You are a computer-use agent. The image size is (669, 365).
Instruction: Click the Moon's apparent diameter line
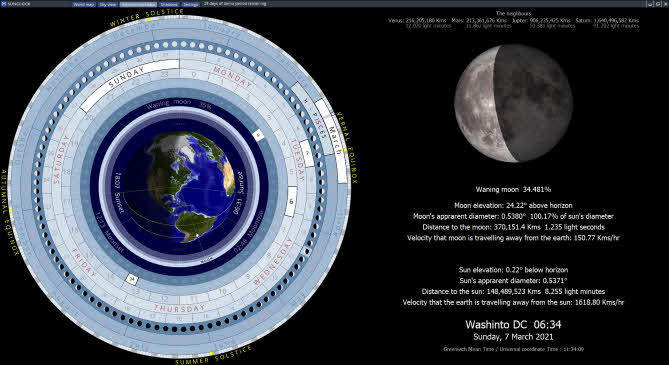point(513,216)
